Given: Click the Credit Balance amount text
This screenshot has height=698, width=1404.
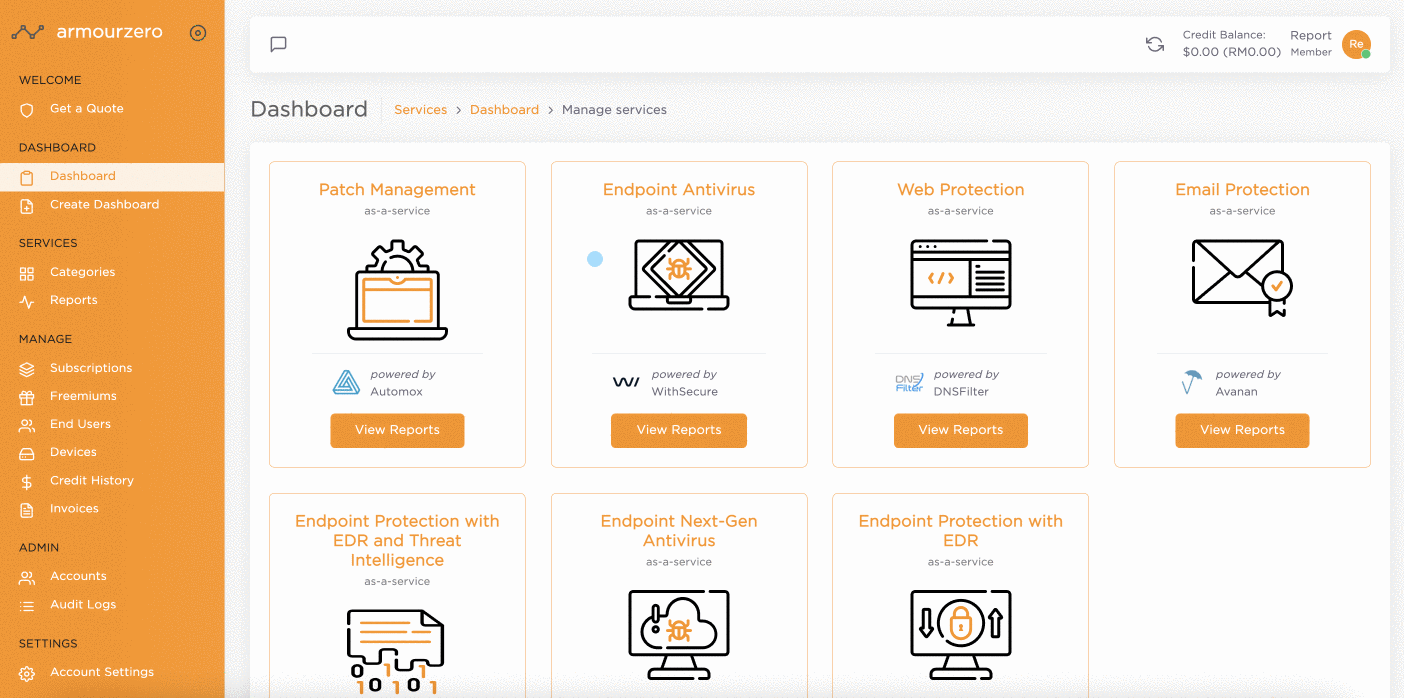Looking at the screenshot, I should [1232, 52].
